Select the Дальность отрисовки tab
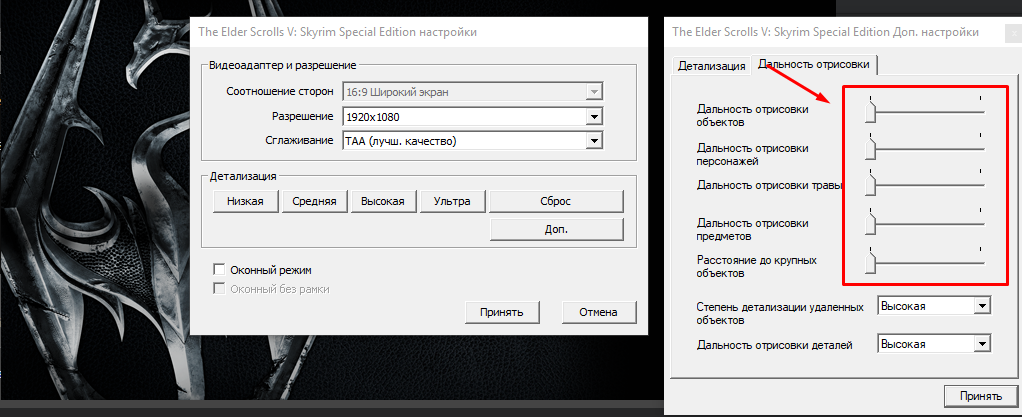Image resolution: width=1022 pixels, height=417 pixels. (815, 65)
